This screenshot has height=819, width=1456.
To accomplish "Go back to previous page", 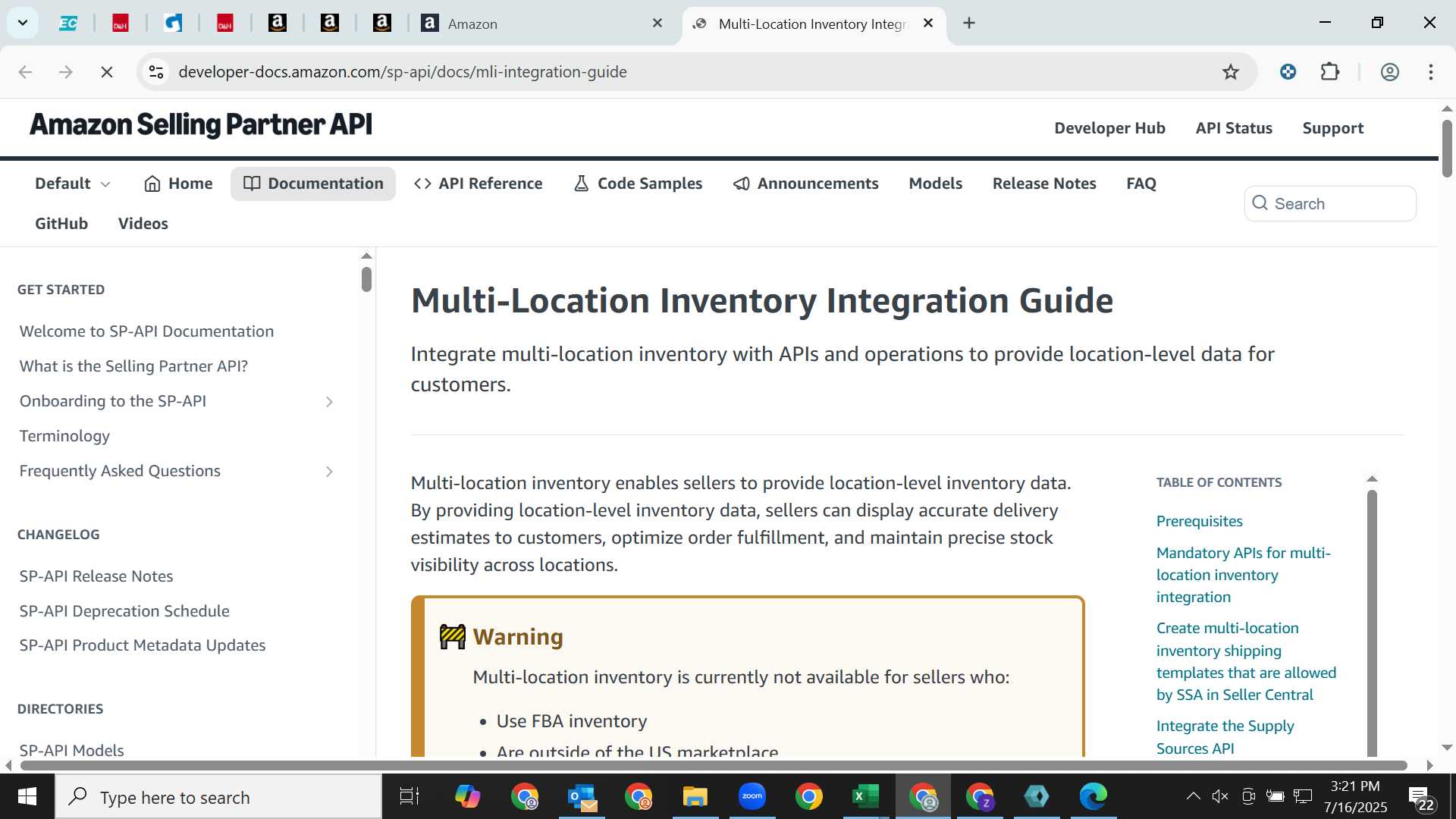I will click(x=25, y=72).
